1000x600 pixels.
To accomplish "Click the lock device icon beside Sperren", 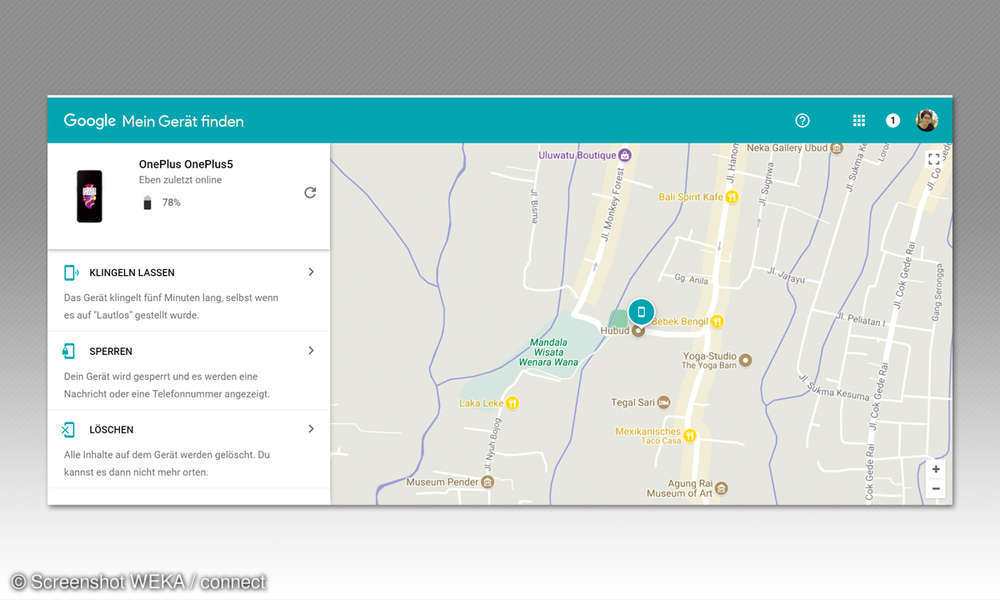I will [x=70, y=351].
